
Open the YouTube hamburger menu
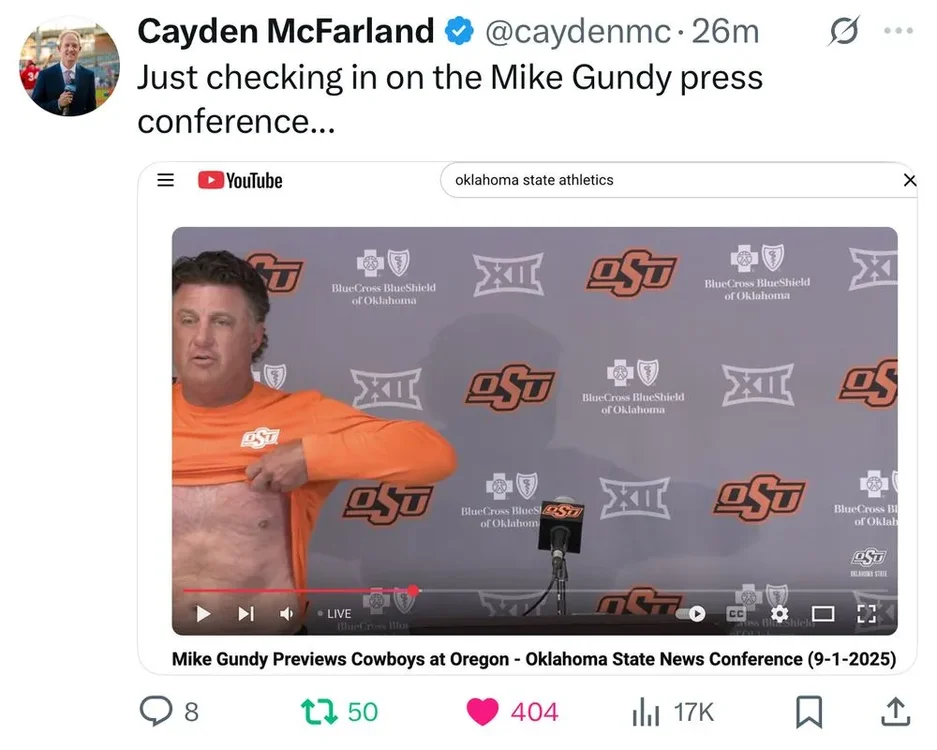point(166,180)
